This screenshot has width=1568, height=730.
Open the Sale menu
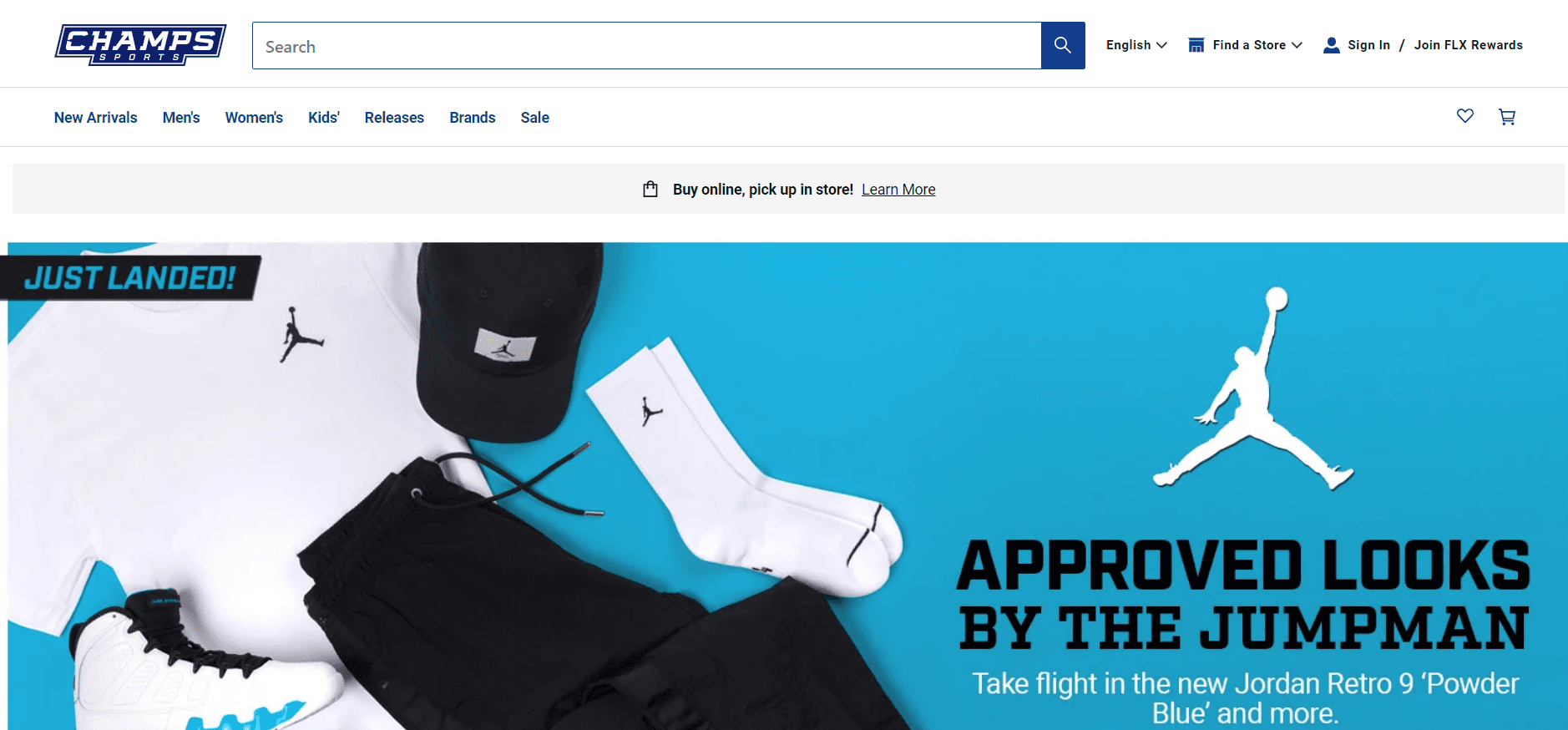535,118
